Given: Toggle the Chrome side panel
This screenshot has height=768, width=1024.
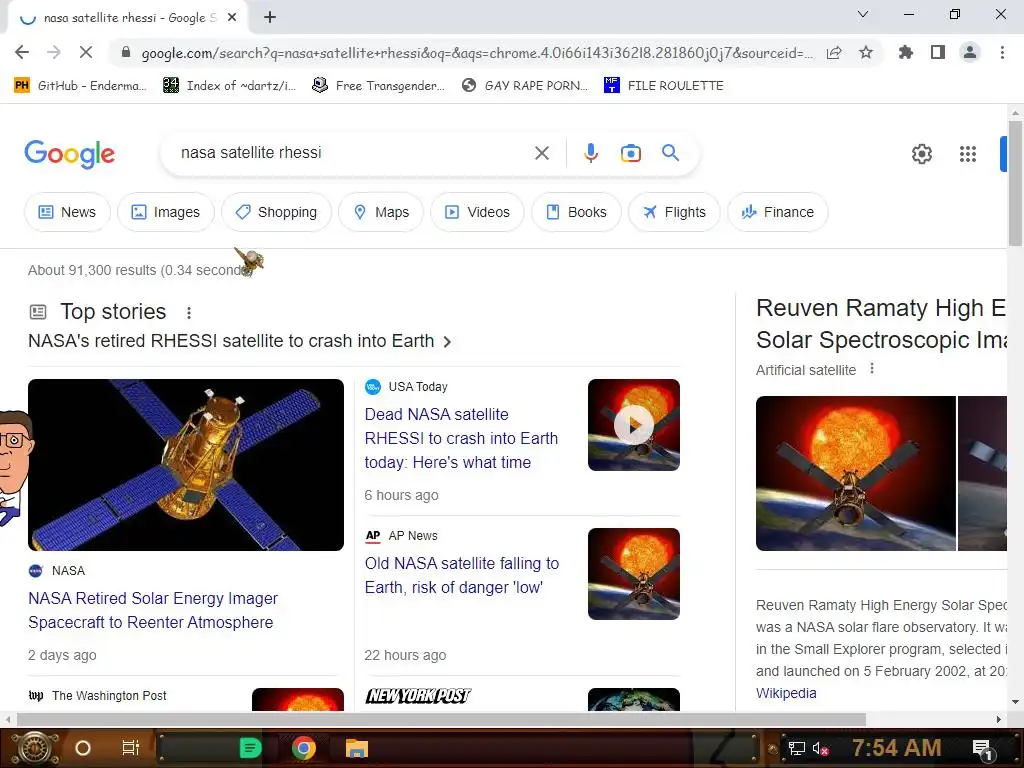Looking at the screenshot, I should [938, 52].
